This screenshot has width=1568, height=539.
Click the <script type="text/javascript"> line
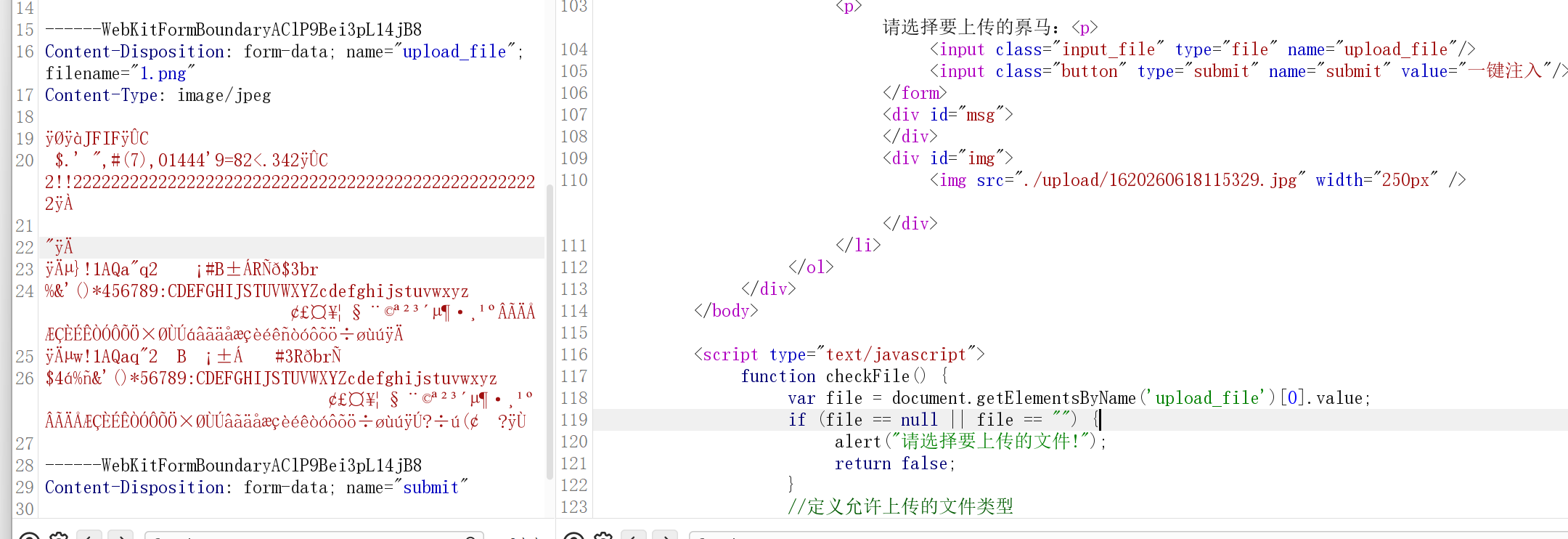tap(839, 354)
